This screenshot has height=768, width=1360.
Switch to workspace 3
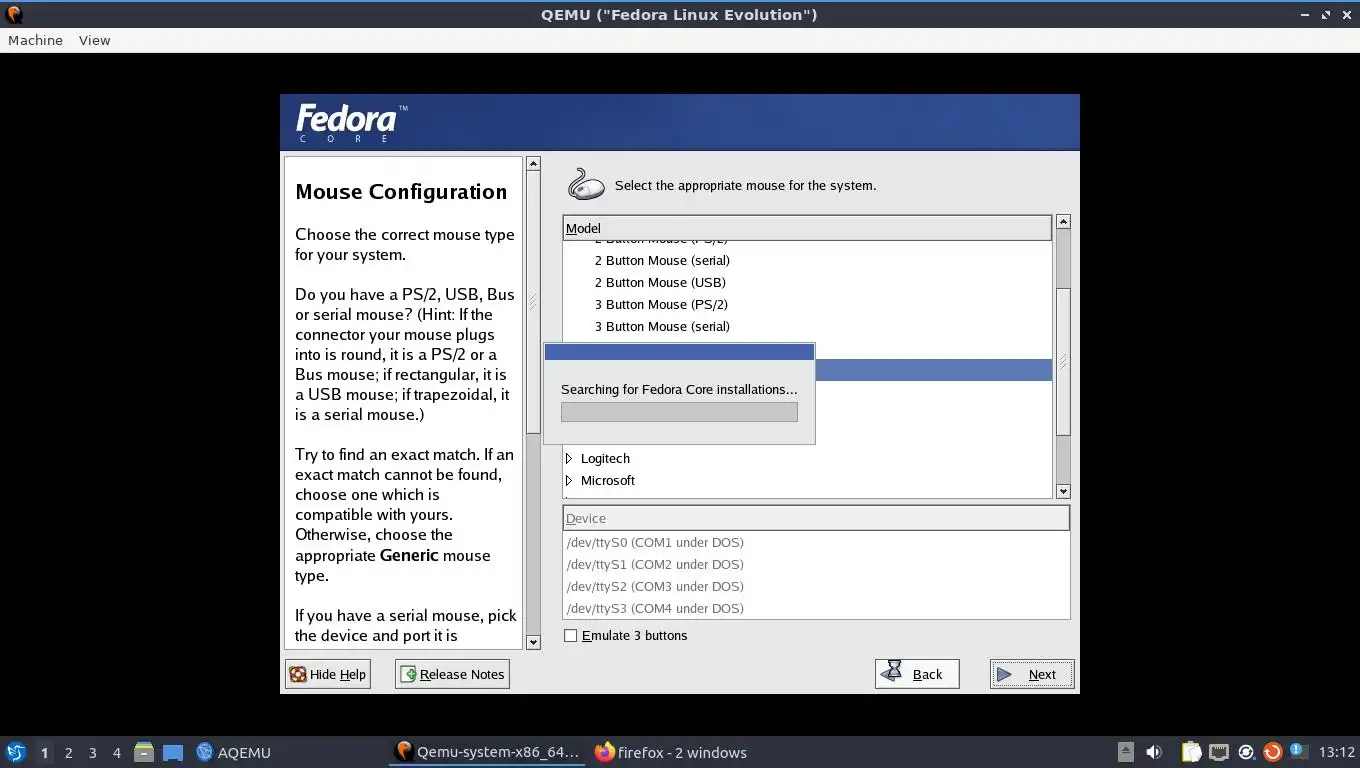[92, 752]
